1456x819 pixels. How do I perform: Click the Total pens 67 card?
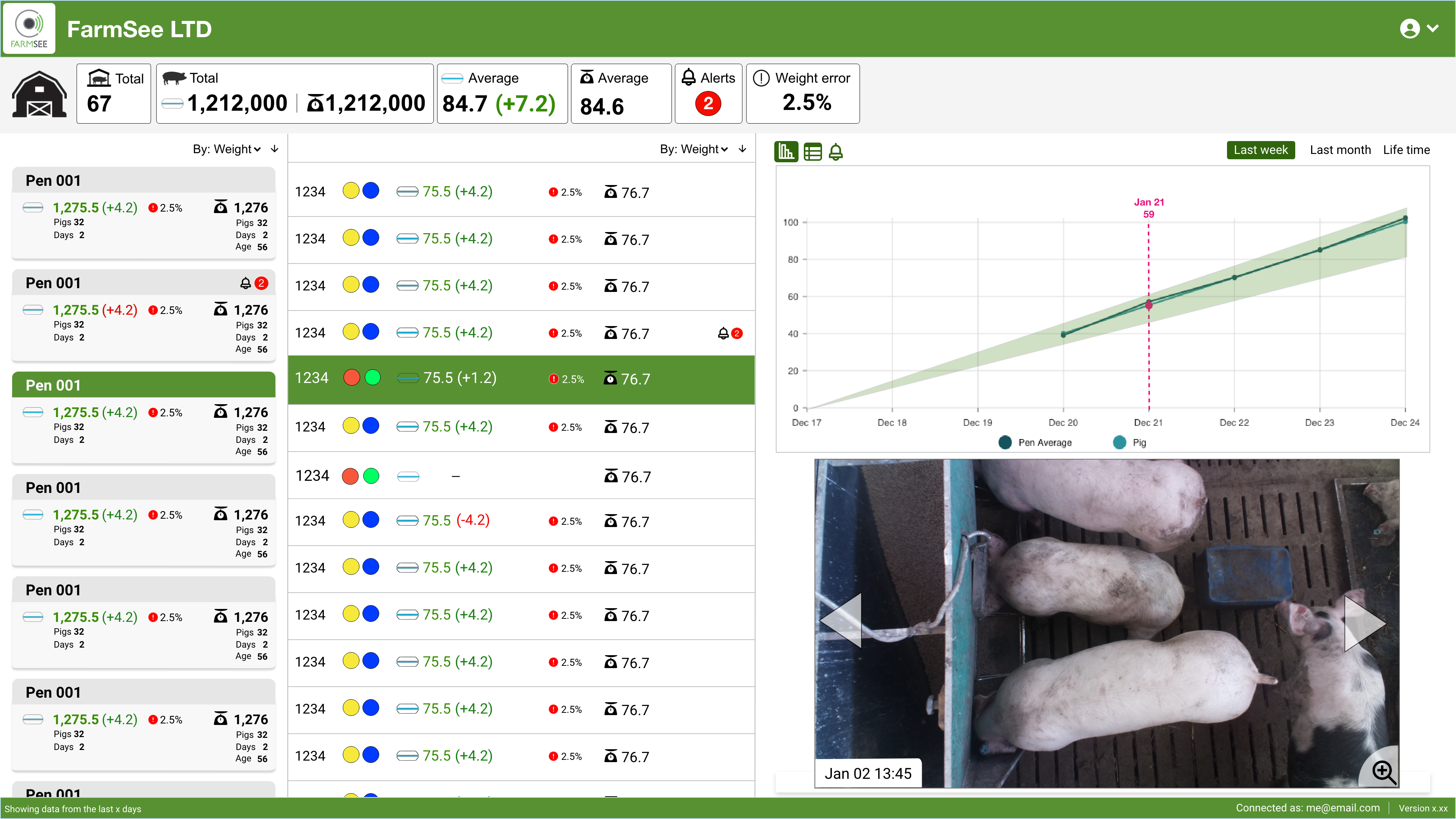coord(114,94)
